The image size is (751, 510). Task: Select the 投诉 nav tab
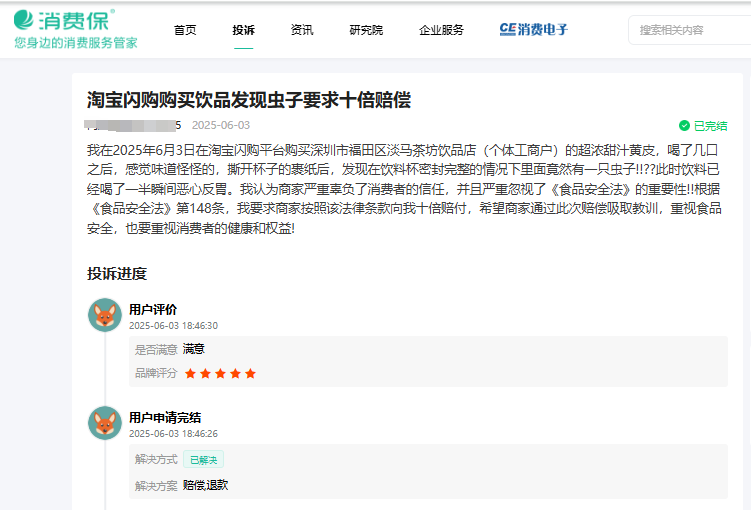243,30
